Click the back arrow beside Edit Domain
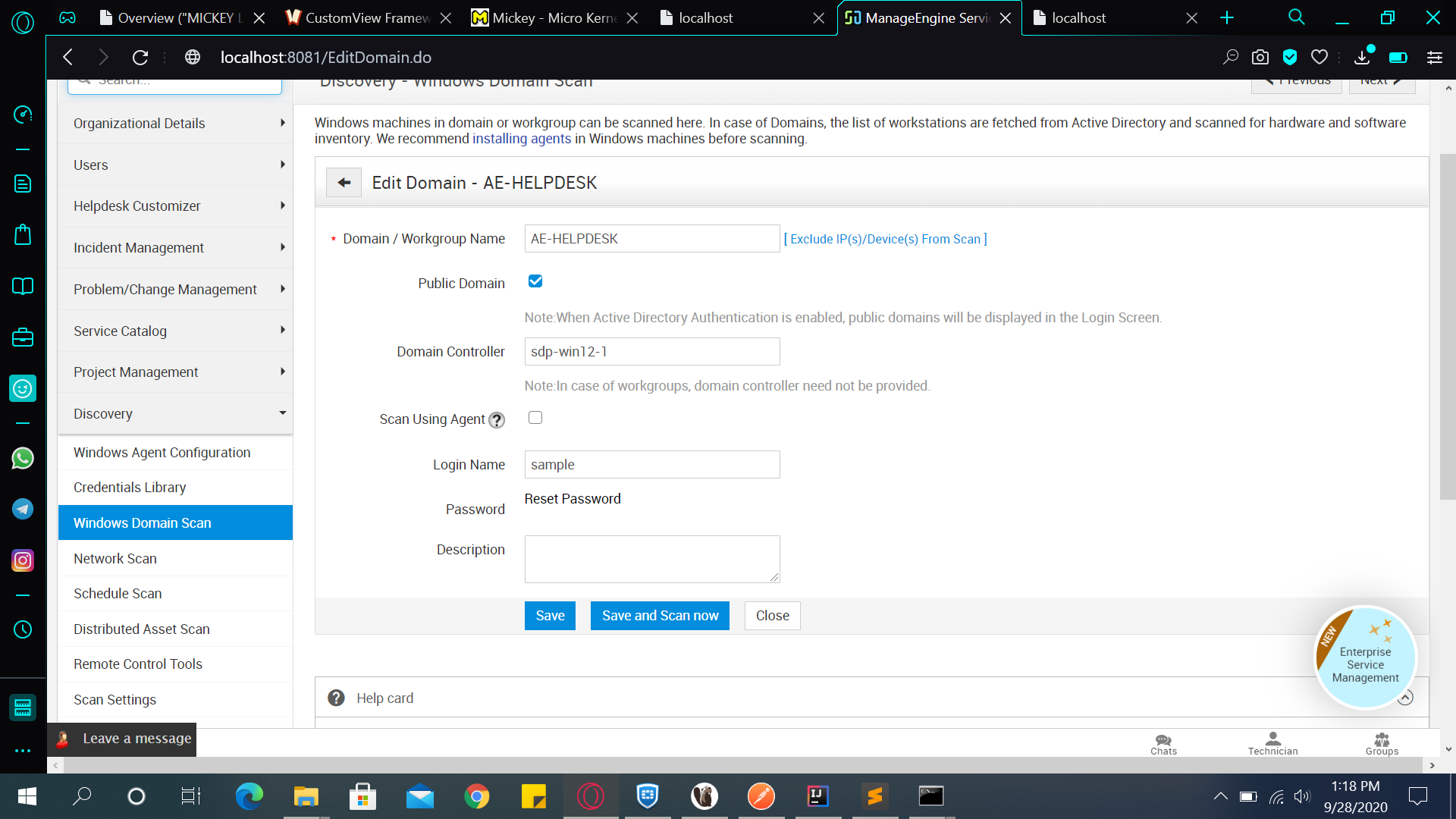Image resolution: width=1456 pixels, height=819 pixels. point(344,183)
